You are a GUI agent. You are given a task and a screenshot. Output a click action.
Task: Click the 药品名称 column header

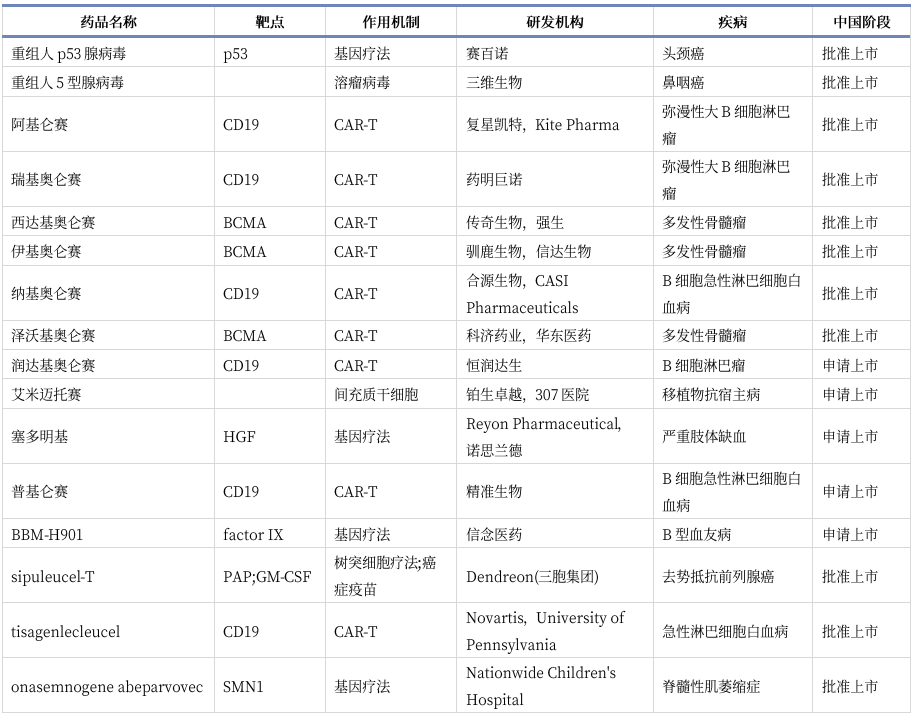108,22
